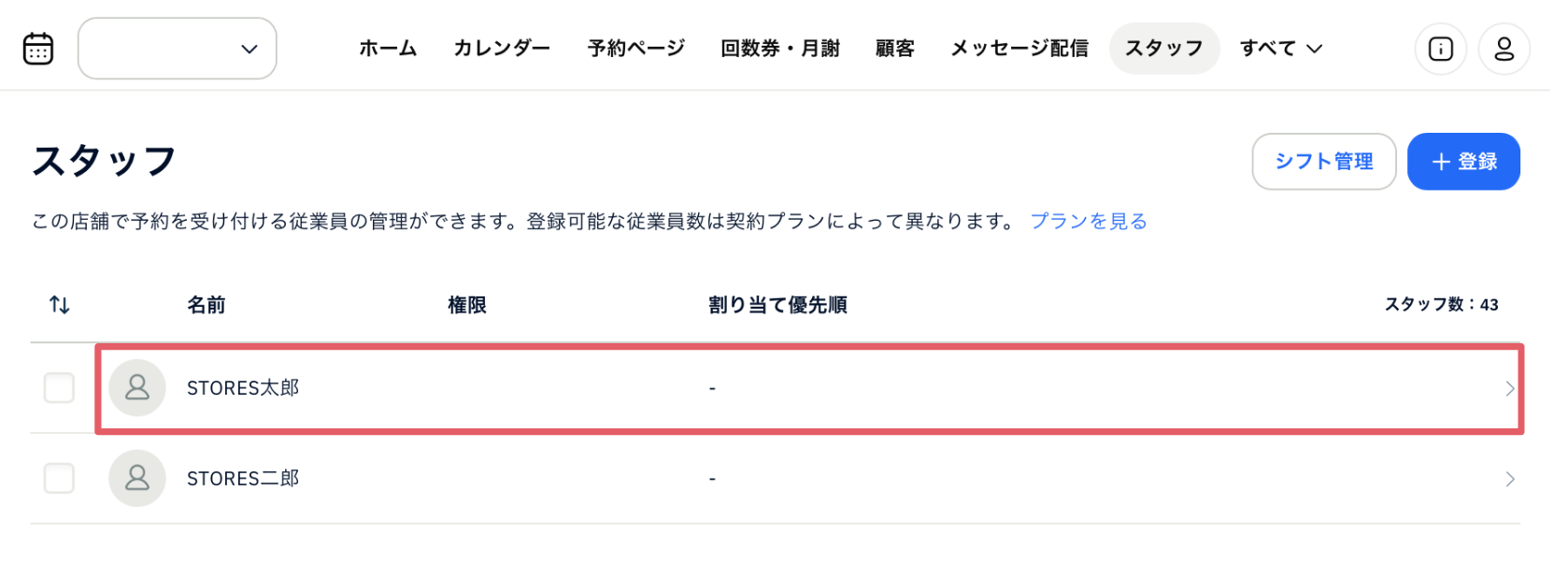Open STORES太郎 row chevron arrow
The image size is (1568, 563).
coord(1509,389)
